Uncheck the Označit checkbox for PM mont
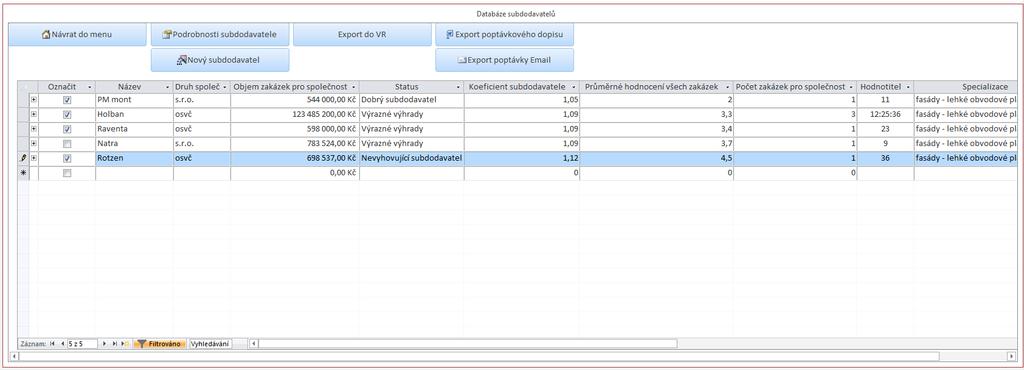The width and height of the screenshot is (1024, 370). click(x=67, y=100)
